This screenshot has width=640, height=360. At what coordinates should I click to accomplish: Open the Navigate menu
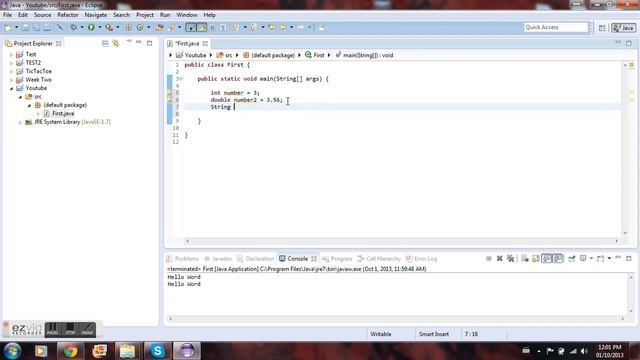tap(96, 15)
